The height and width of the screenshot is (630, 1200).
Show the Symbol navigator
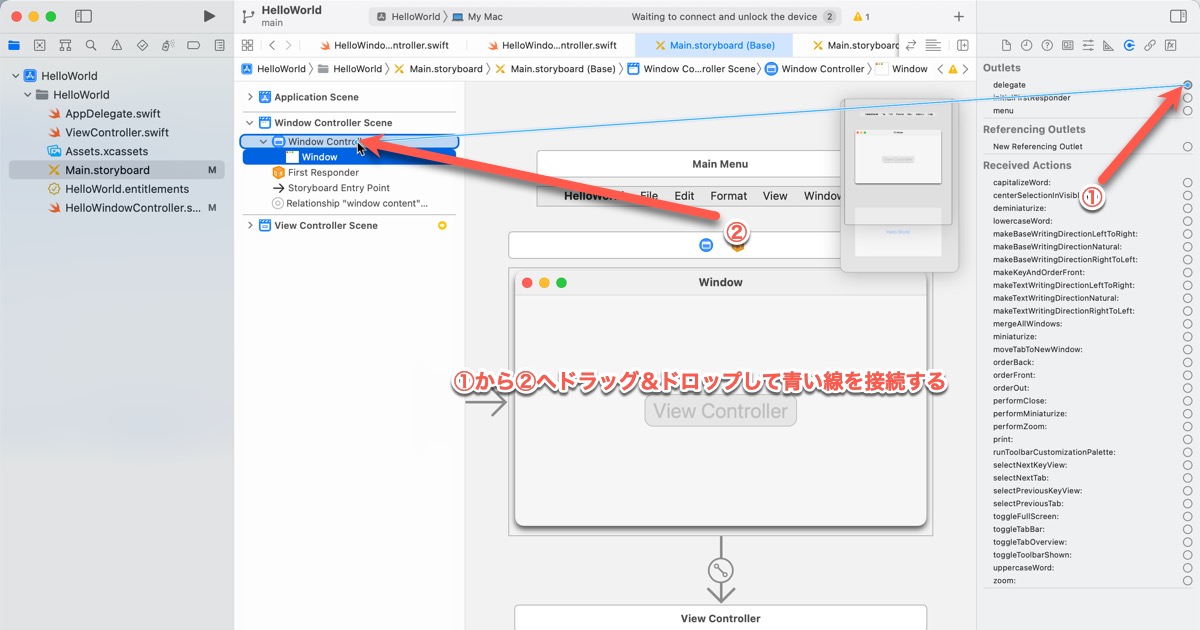pos(65,45)
